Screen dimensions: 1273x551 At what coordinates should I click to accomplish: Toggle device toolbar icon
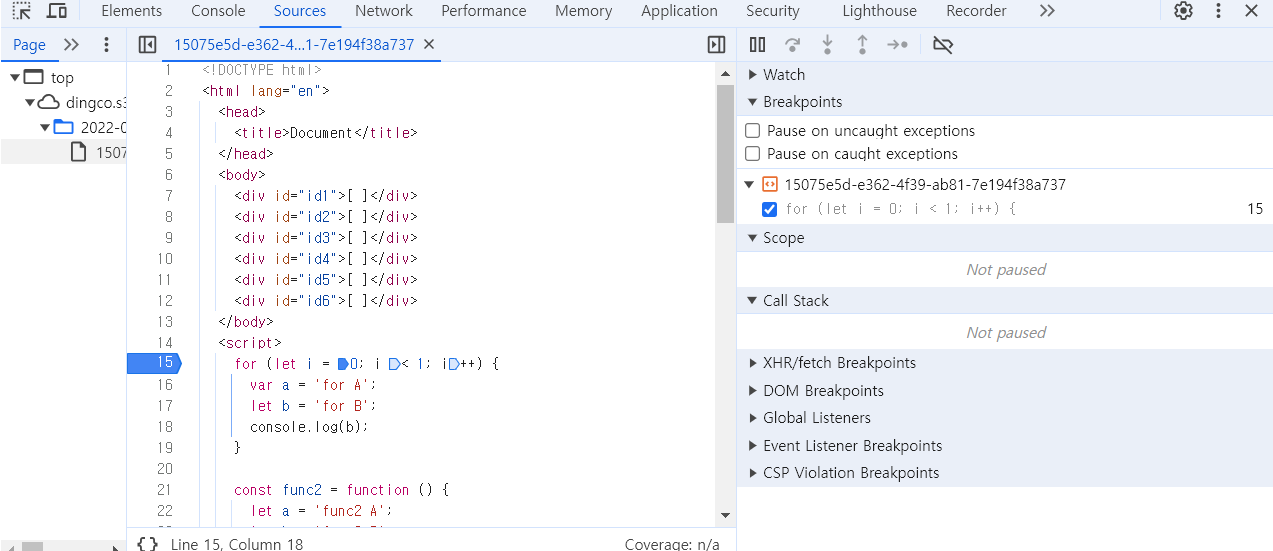pos(57,11)
